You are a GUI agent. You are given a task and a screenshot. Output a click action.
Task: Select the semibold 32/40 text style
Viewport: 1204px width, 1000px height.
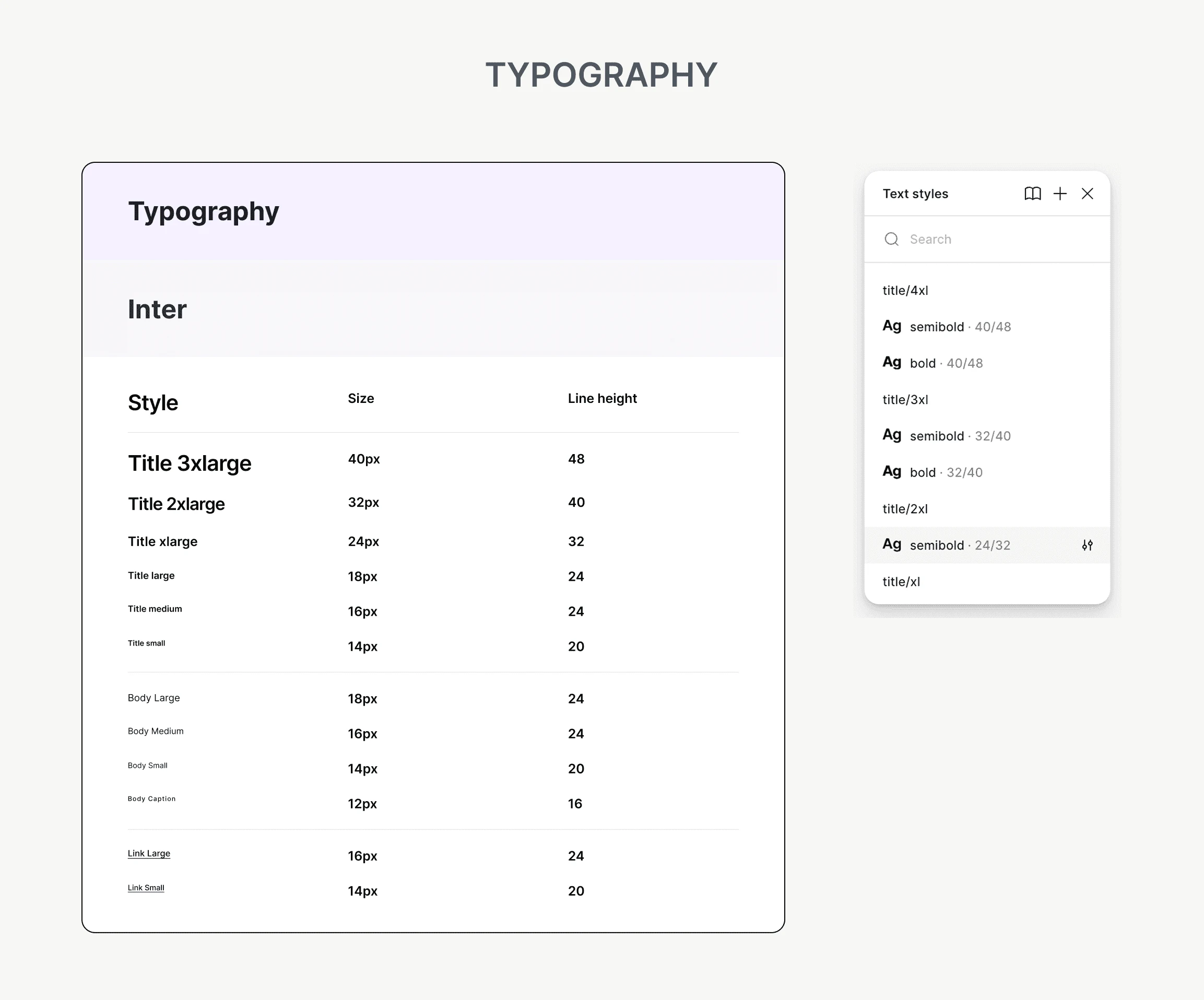point(987,435)
